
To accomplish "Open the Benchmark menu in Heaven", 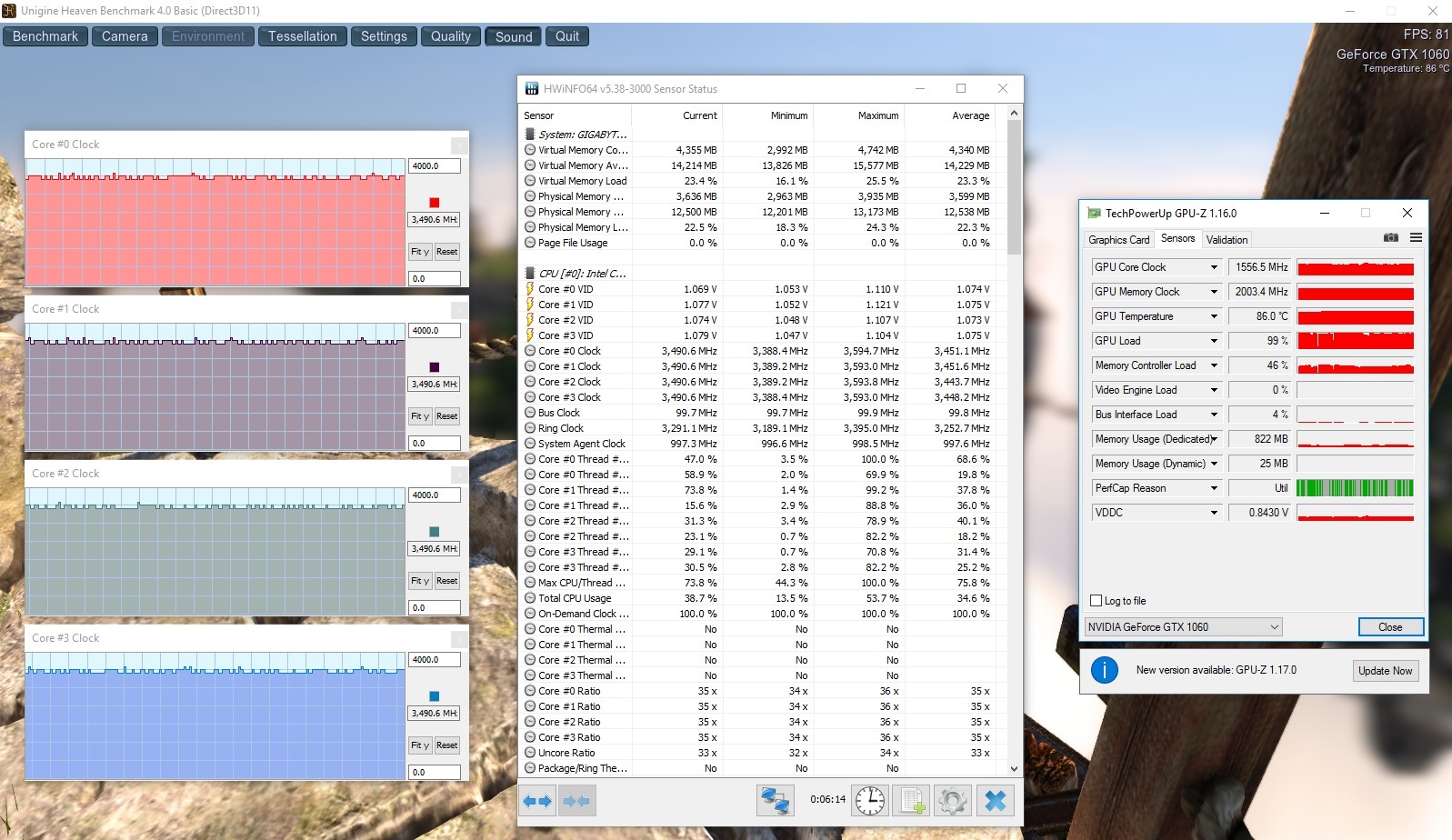I will [45, 36].
